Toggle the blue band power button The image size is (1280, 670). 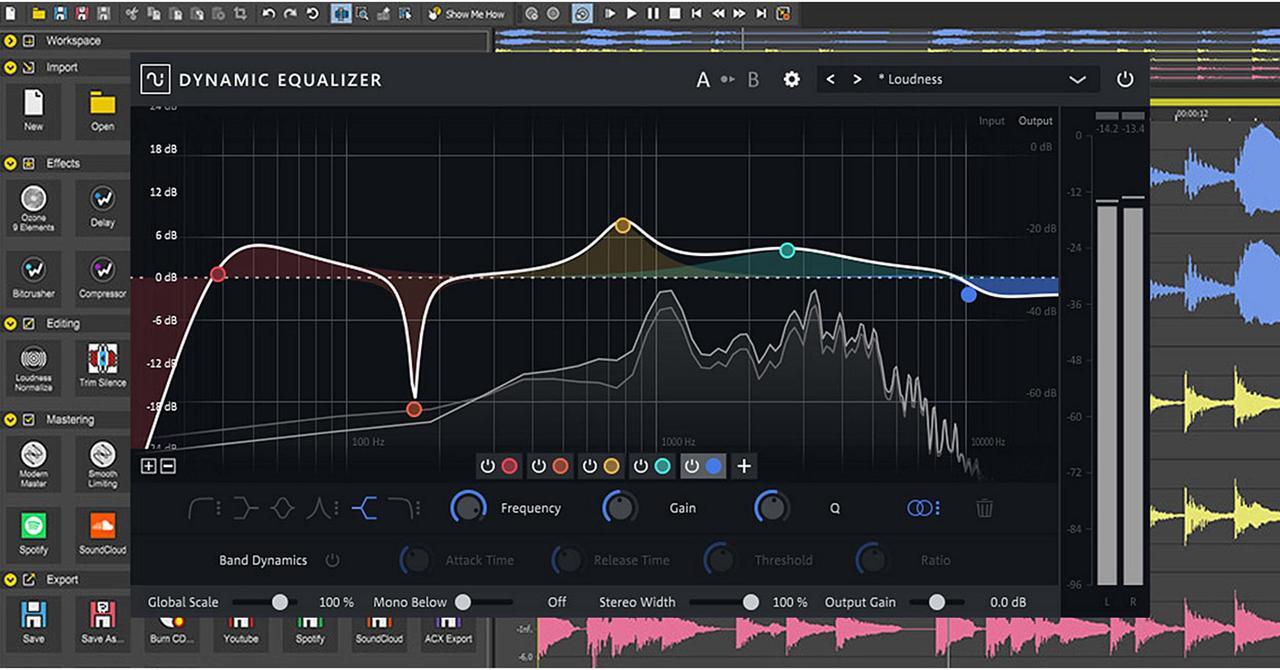click(691, 466)
